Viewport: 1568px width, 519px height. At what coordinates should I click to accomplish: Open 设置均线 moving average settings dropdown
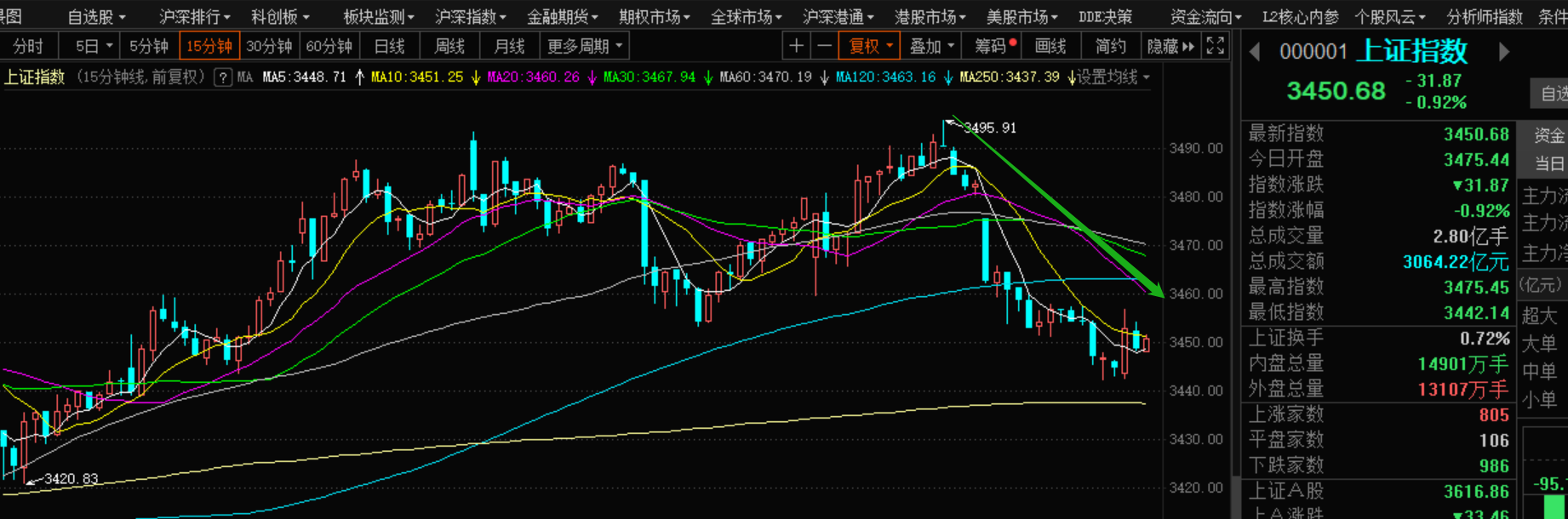pyautogui.click(x=1113, y=77)
